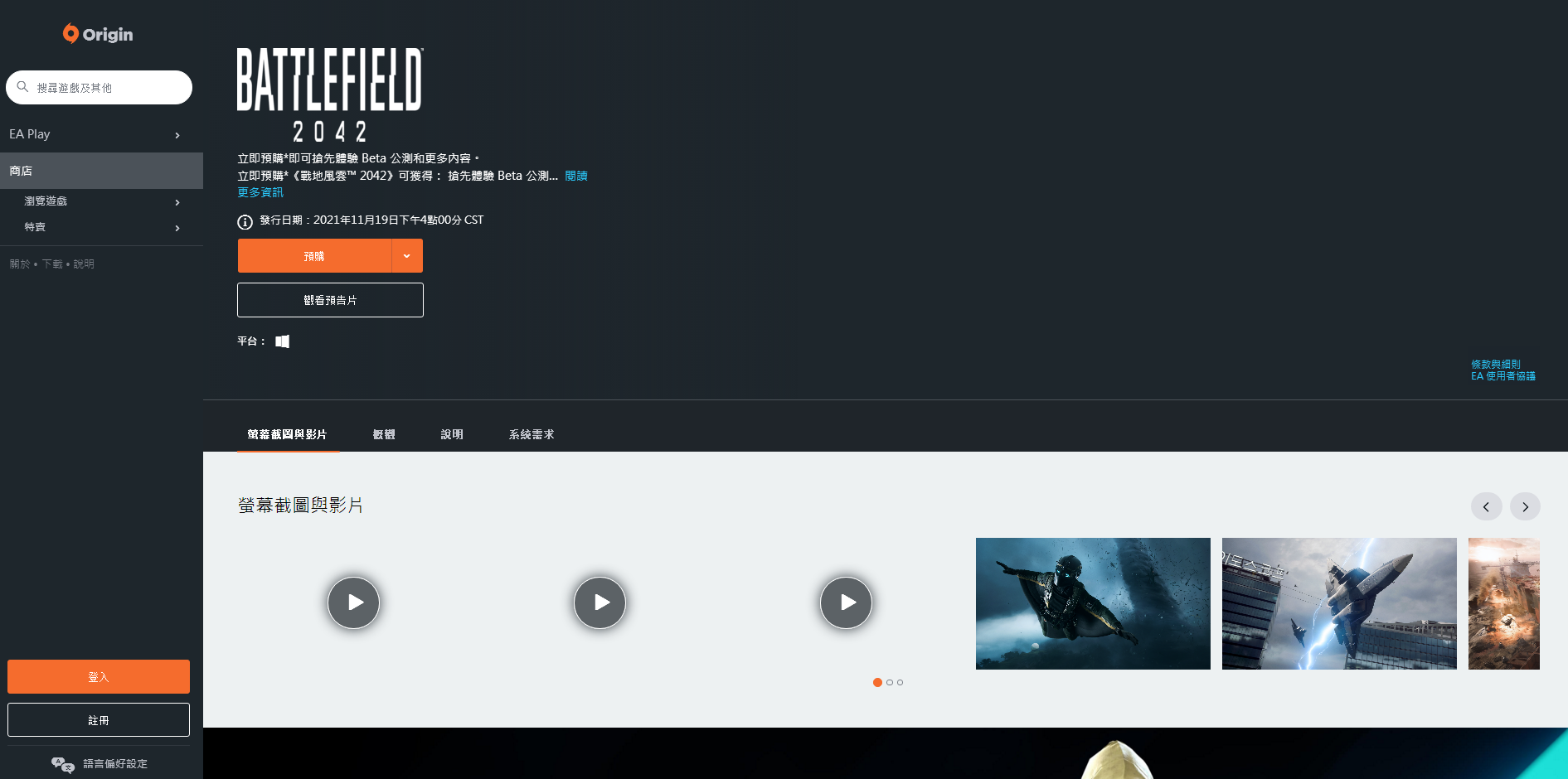Focus the game search field
Screen dimensions: 1568x779
pos(99,87)
